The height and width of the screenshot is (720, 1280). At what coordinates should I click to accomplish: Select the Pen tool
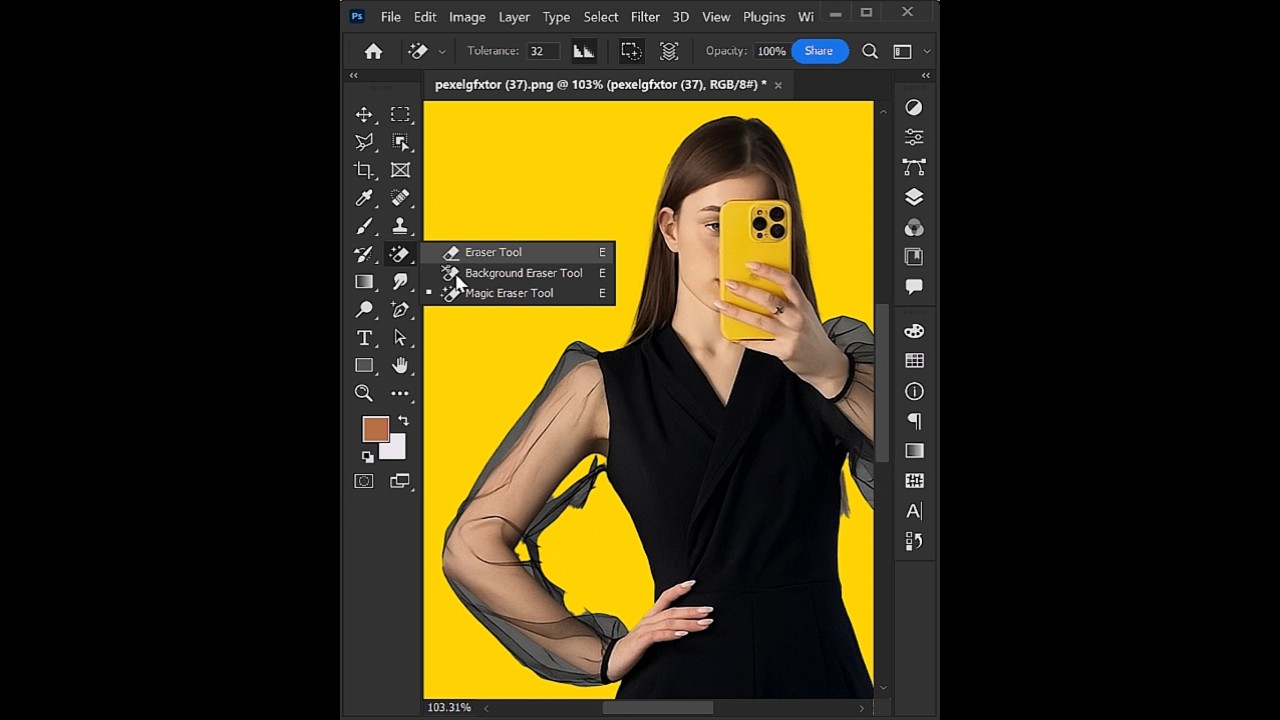tap(400, 310)
